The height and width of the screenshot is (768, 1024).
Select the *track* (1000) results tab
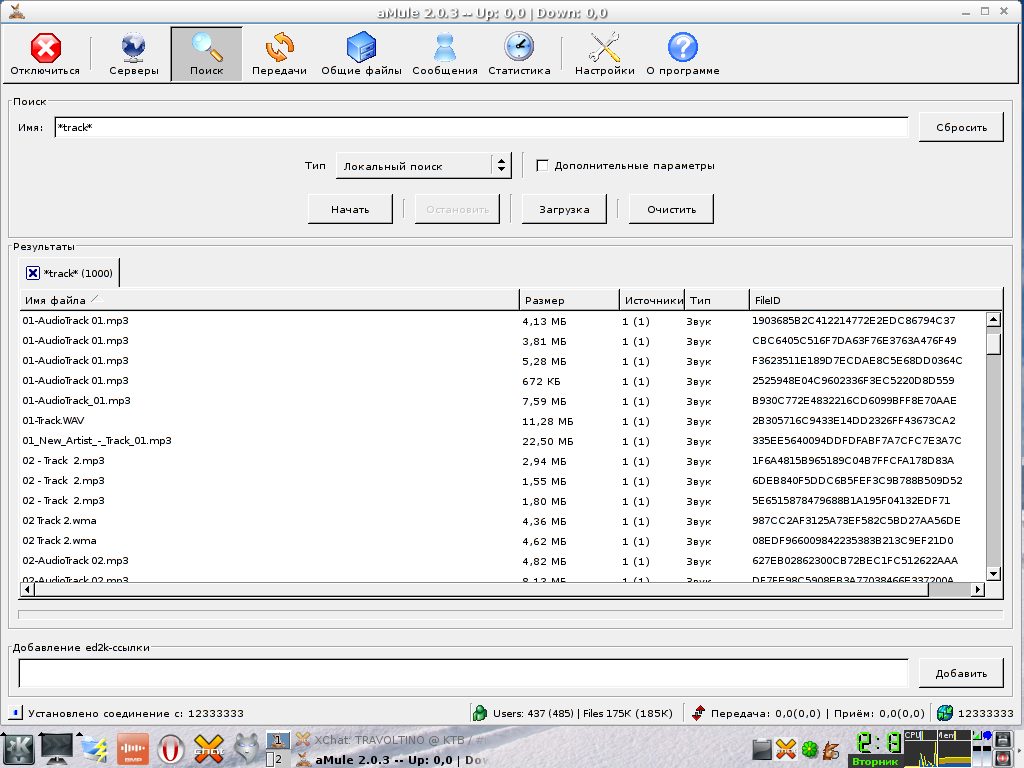tap(78, 273)
